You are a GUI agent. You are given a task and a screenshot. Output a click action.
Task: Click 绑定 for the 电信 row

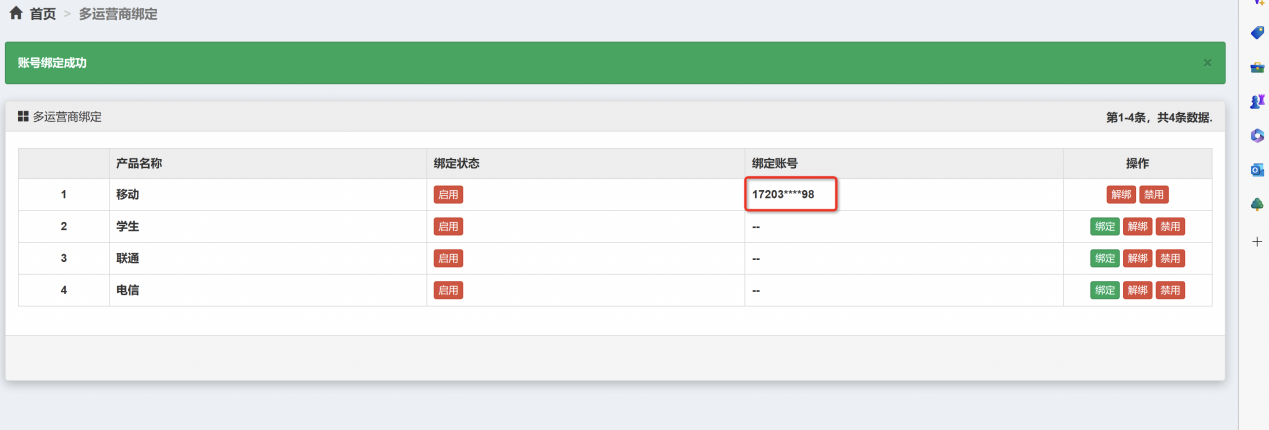pos(1104,291)
